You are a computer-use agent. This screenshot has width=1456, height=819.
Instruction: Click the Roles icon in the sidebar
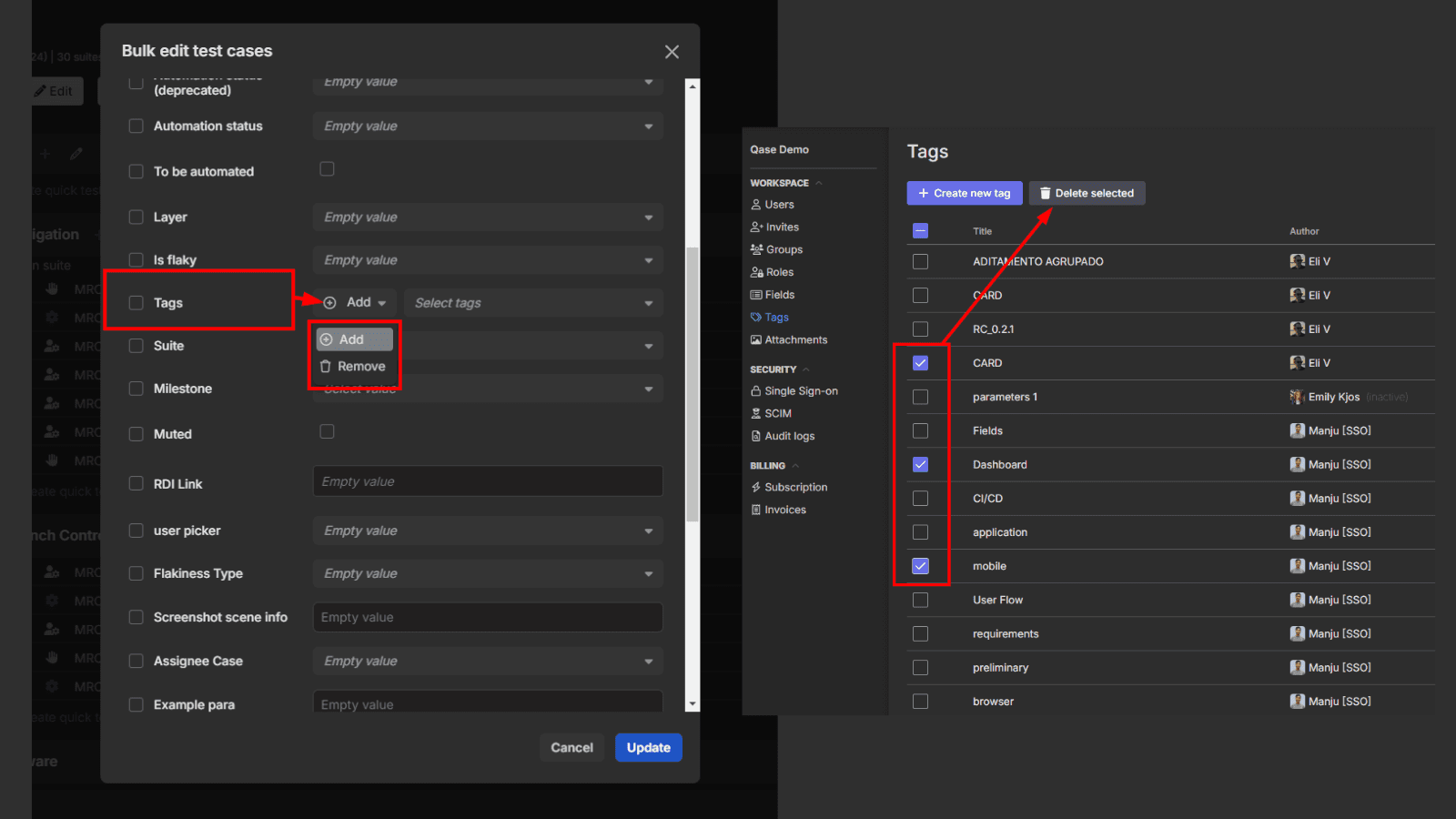pyautogui.click(x=756, y=272)
